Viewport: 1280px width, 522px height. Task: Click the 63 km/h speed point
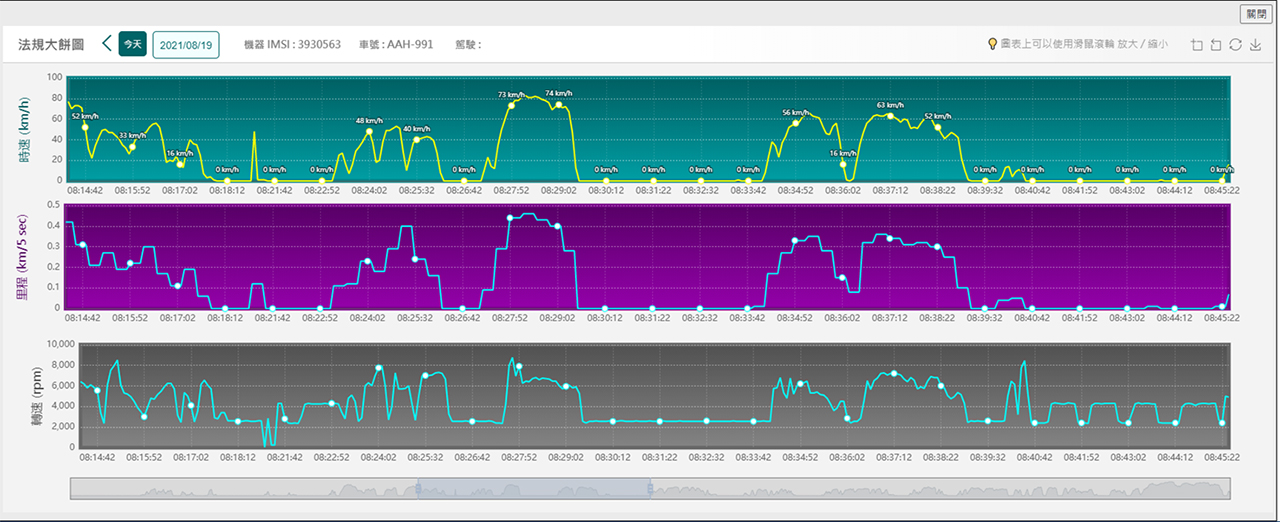click(x=890, y=116)
